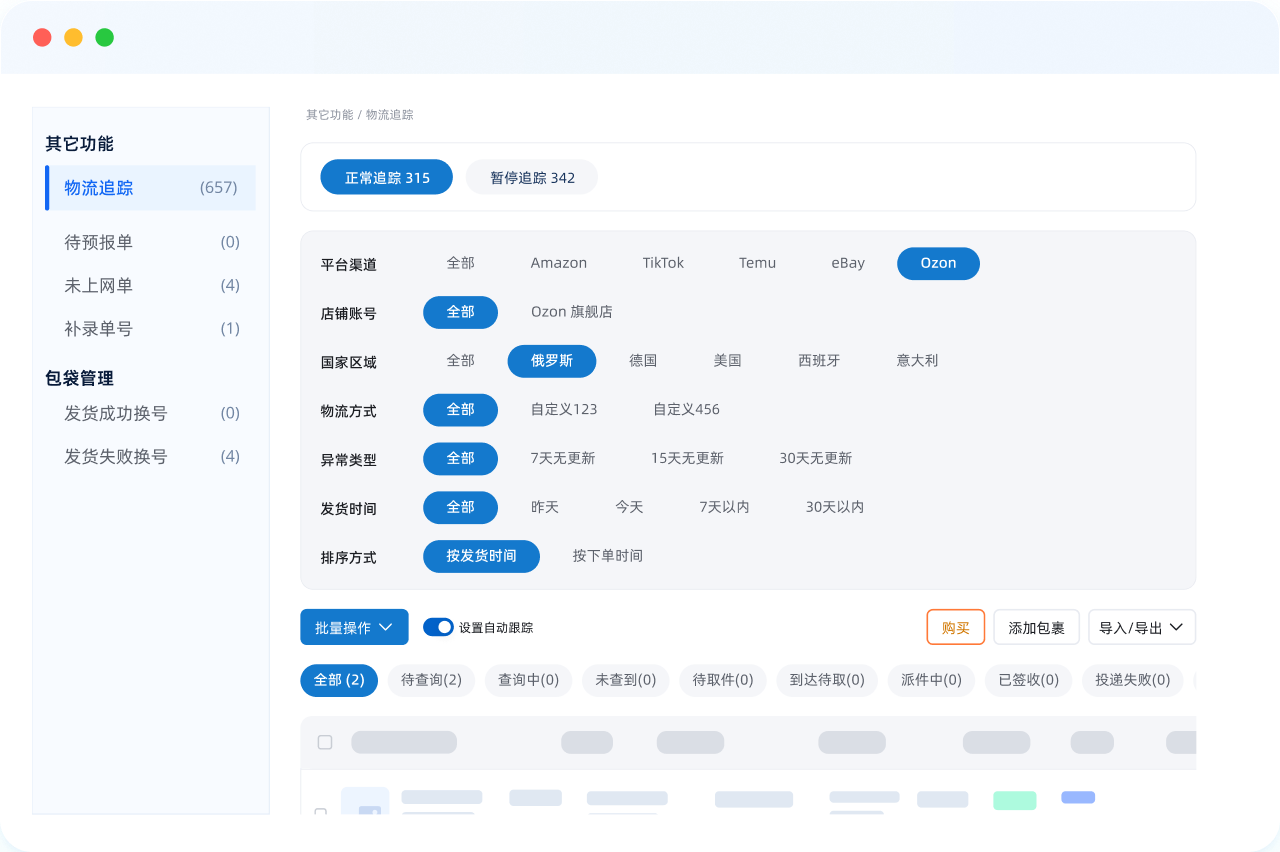The height and width of the screenshot is (852, 1280).
Task: Click the 添加包裹 button
Action: tap(1036, 627)
